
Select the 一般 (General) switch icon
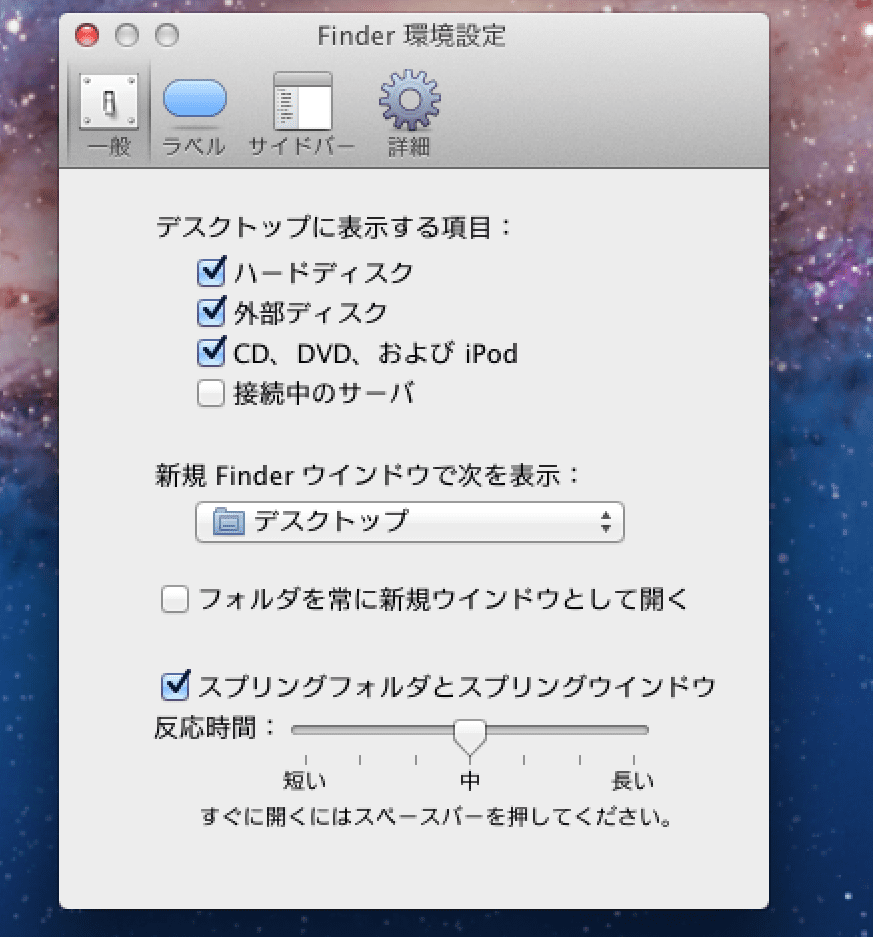pos(109,102)
